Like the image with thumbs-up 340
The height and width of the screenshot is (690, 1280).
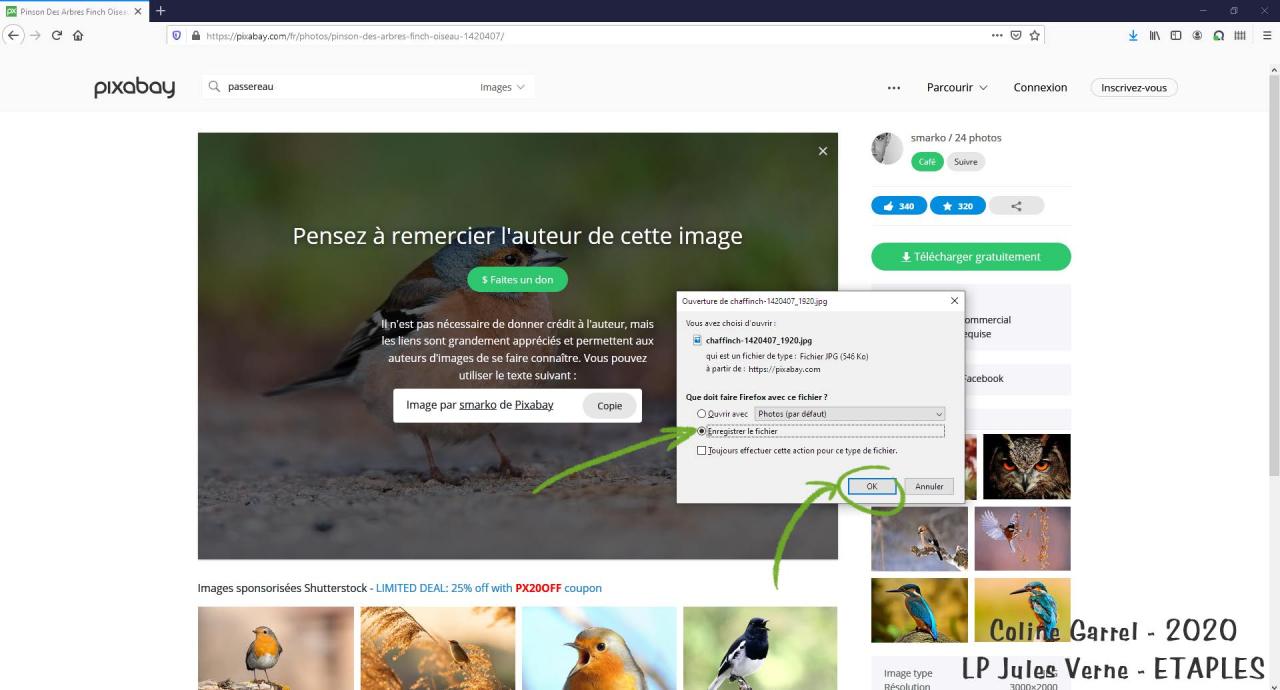899,206
